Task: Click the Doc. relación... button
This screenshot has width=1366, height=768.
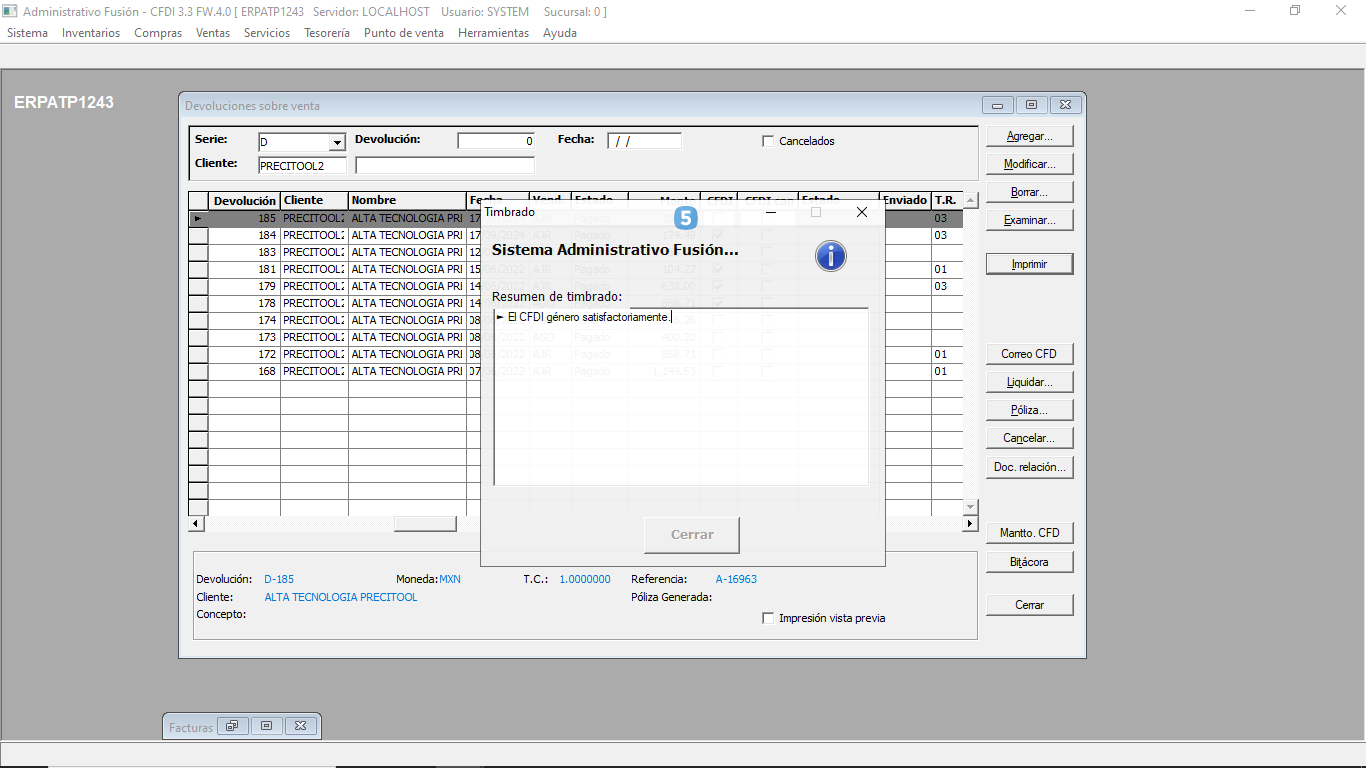Action: [x=1029, y=467]
